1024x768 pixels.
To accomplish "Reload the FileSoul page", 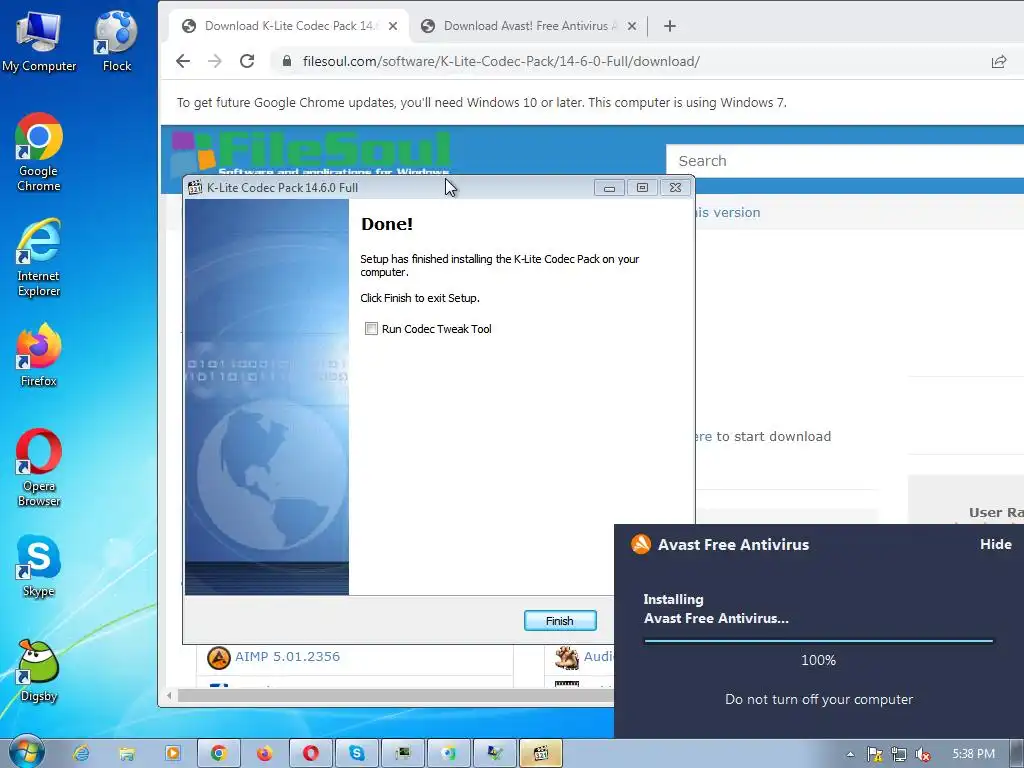I will point(247,61).
